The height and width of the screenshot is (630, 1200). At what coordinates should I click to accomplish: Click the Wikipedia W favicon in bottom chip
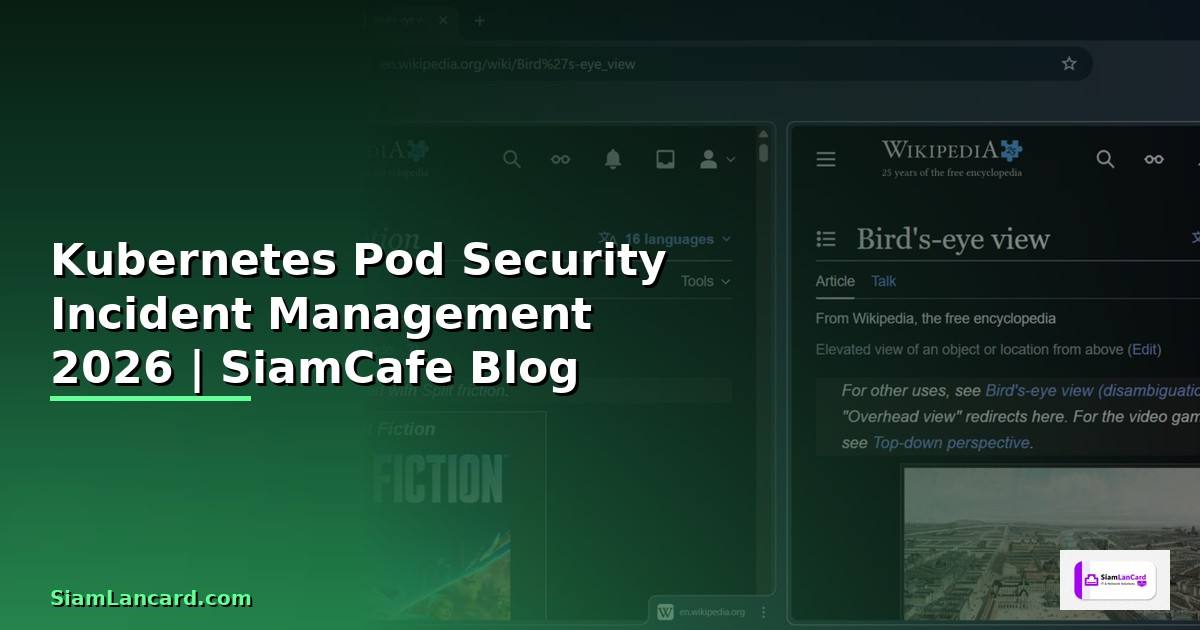pyautogui.click(x=665, y=611)
